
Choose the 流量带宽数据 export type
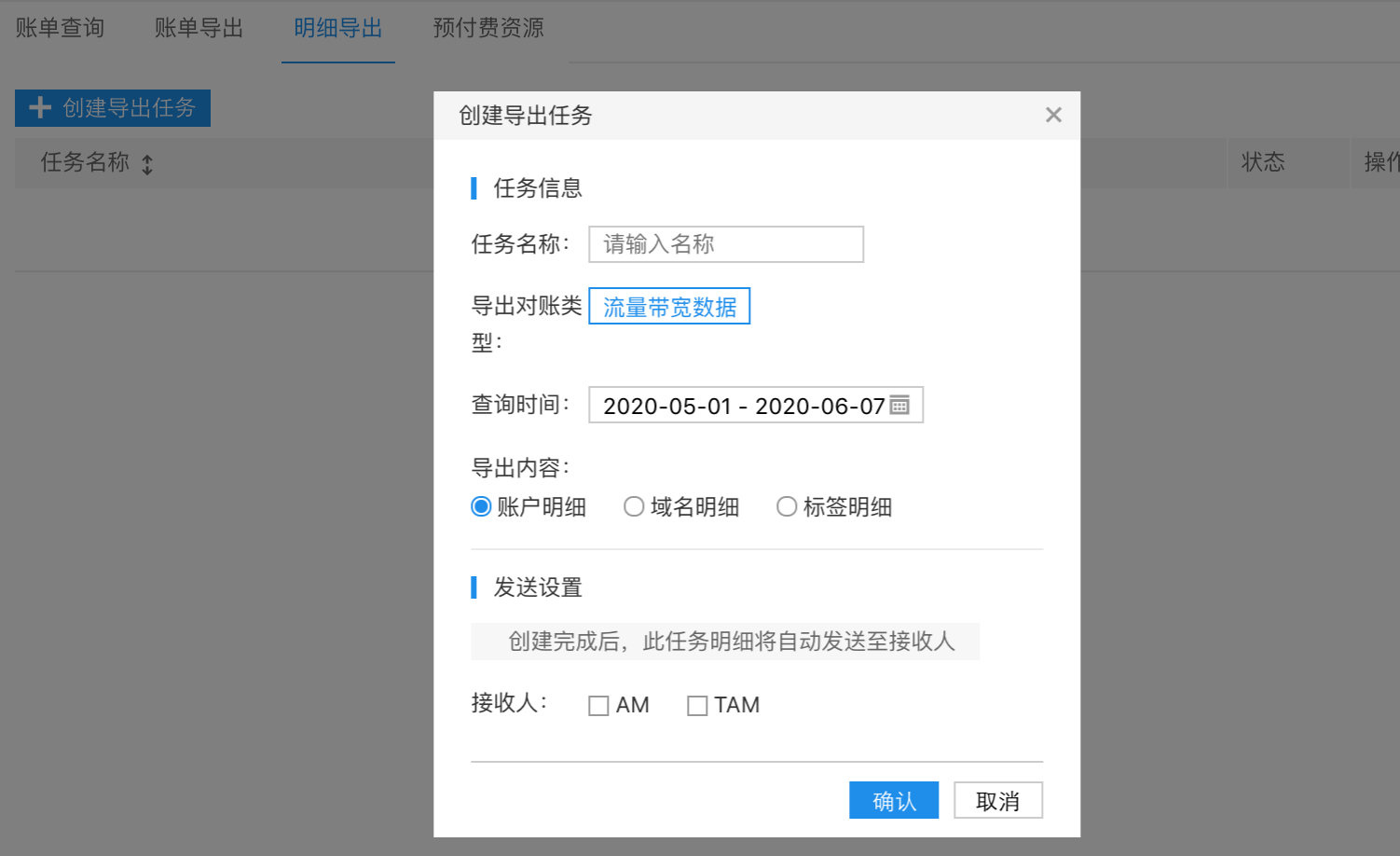point(669,306)
